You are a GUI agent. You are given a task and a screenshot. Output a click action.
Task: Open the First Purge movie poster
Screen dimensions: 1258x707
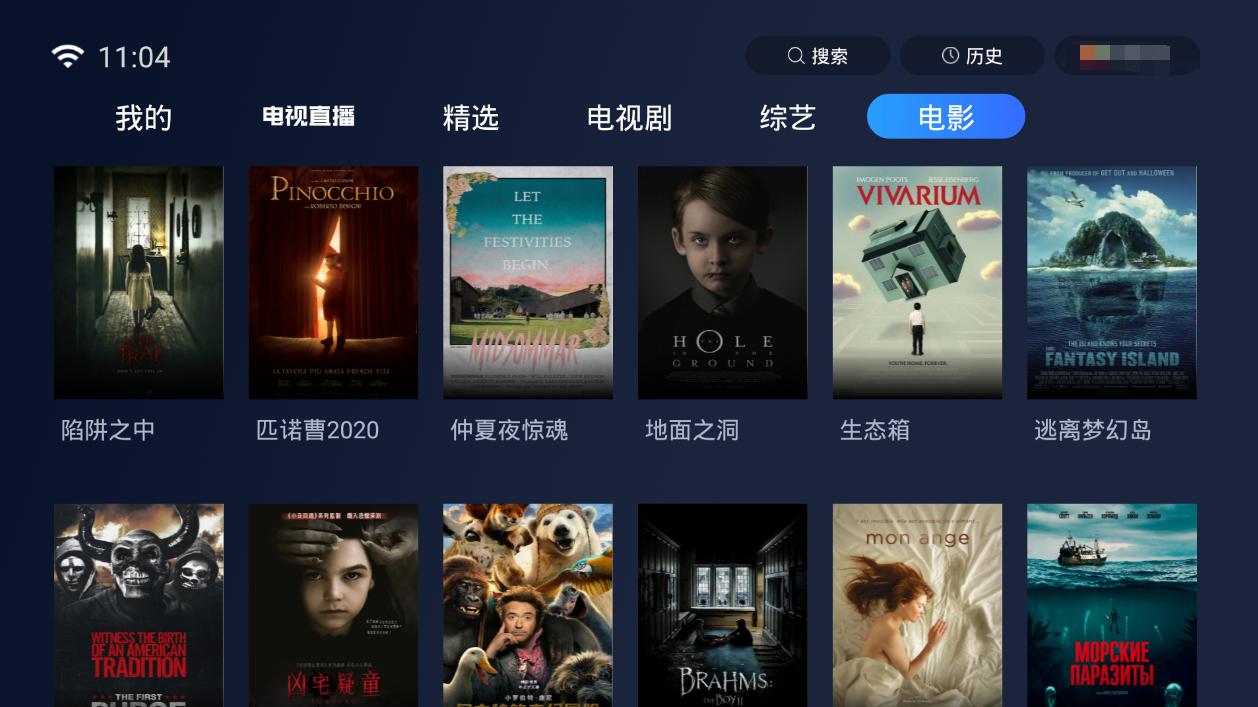click(x=139, y=605)
